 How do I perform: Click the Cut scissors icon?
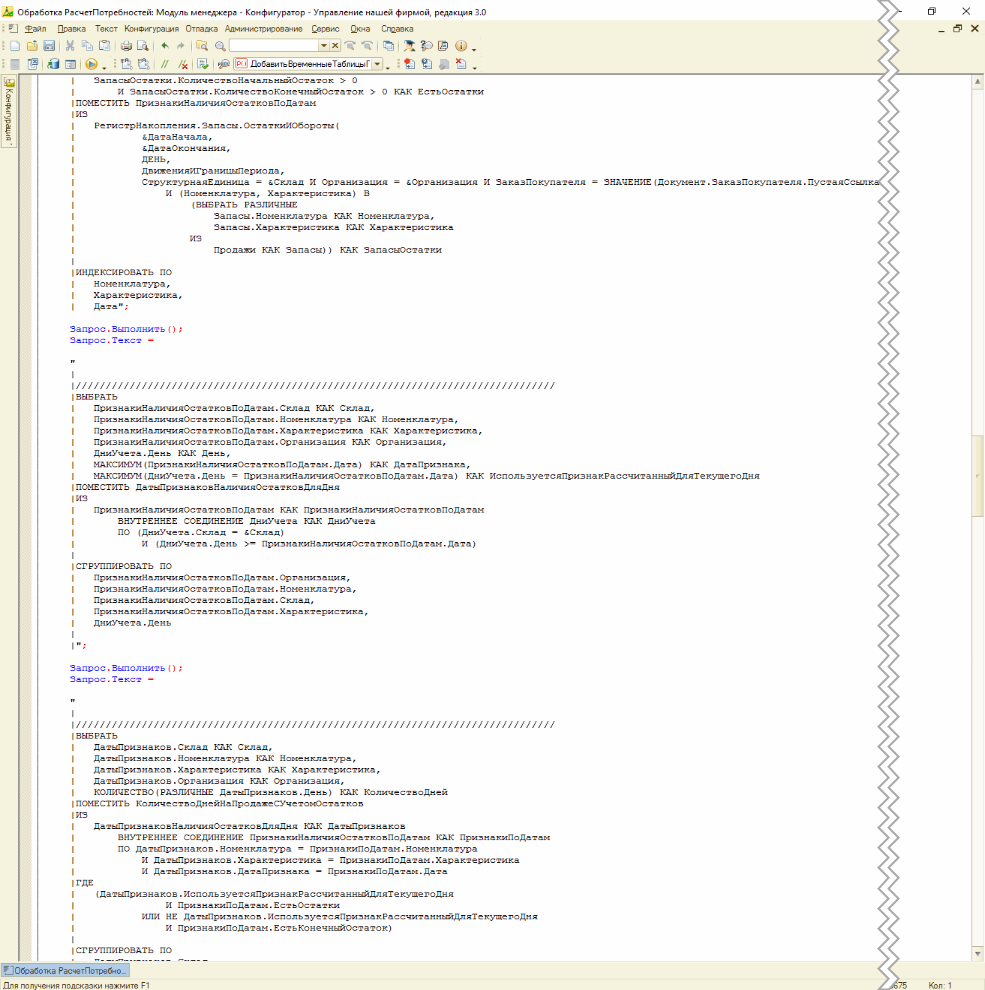70,46
